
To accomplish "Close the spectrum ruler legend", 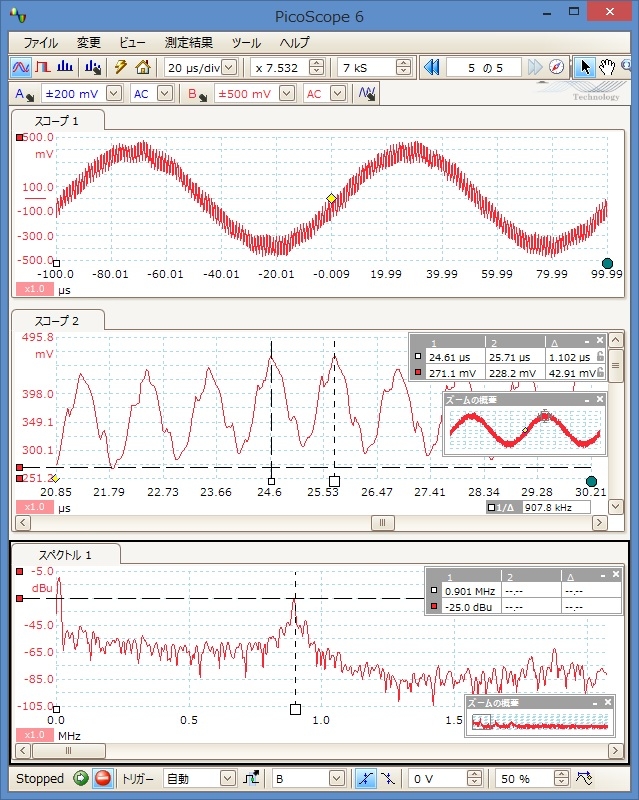I will tap(616, 574).
